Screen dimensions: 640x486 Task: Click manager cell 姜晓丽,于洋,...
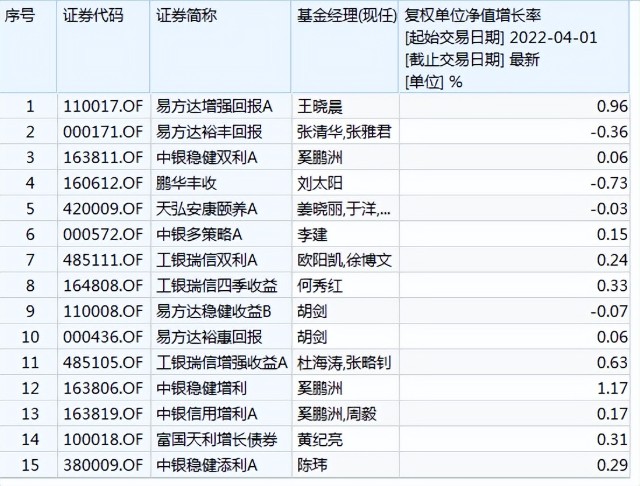pyautogui.click(x=344, y=209)
